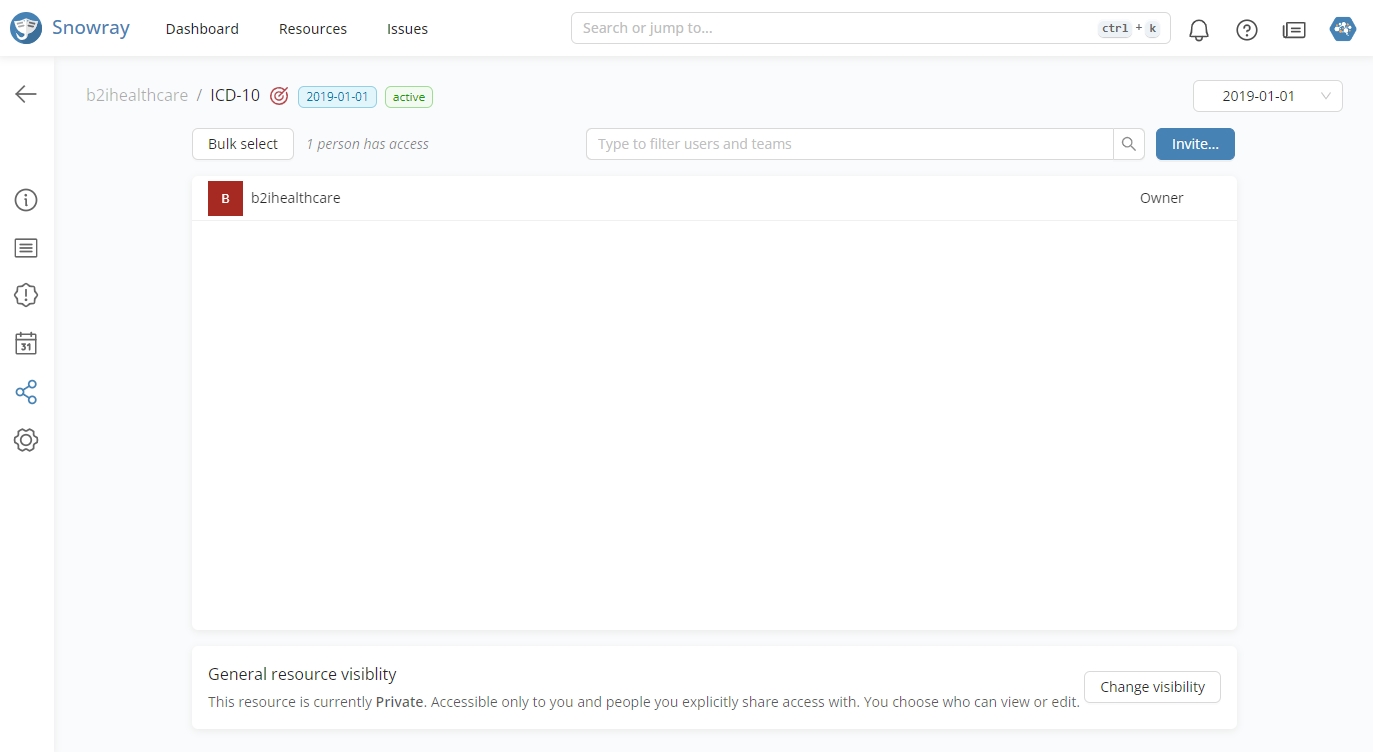Open the resource info sidebar icon
The image size is (1373, 752).
26,200
